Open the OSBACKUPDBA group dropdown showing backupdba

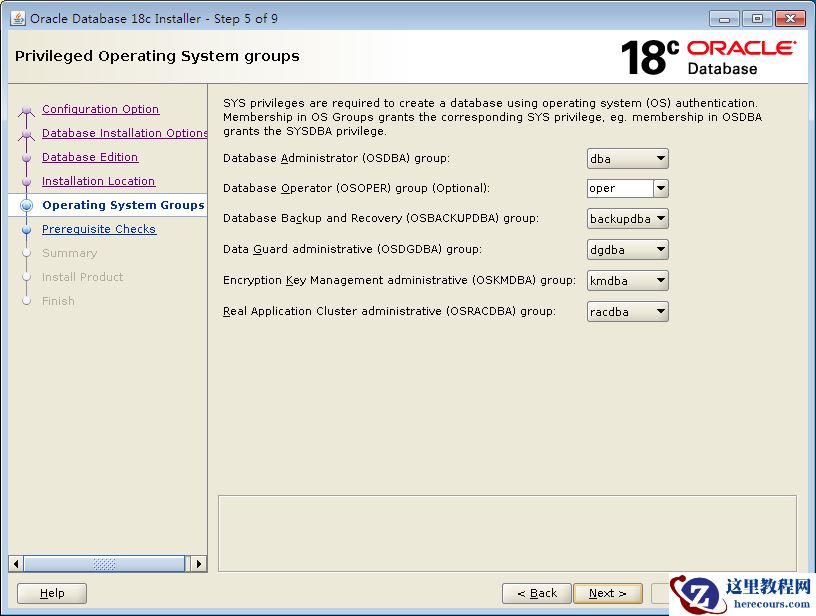(x=627, y=219)
